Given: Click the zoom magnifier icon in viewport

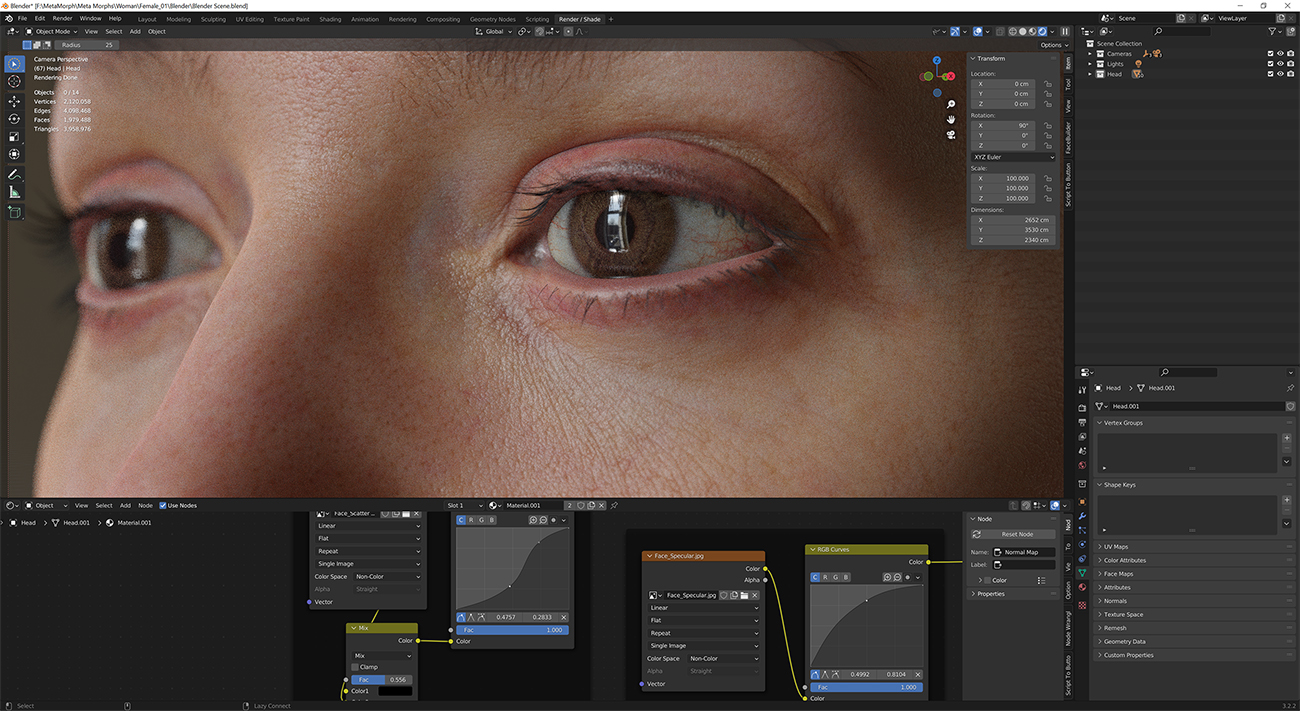Looking at the screenshot, I should point(951,104).
